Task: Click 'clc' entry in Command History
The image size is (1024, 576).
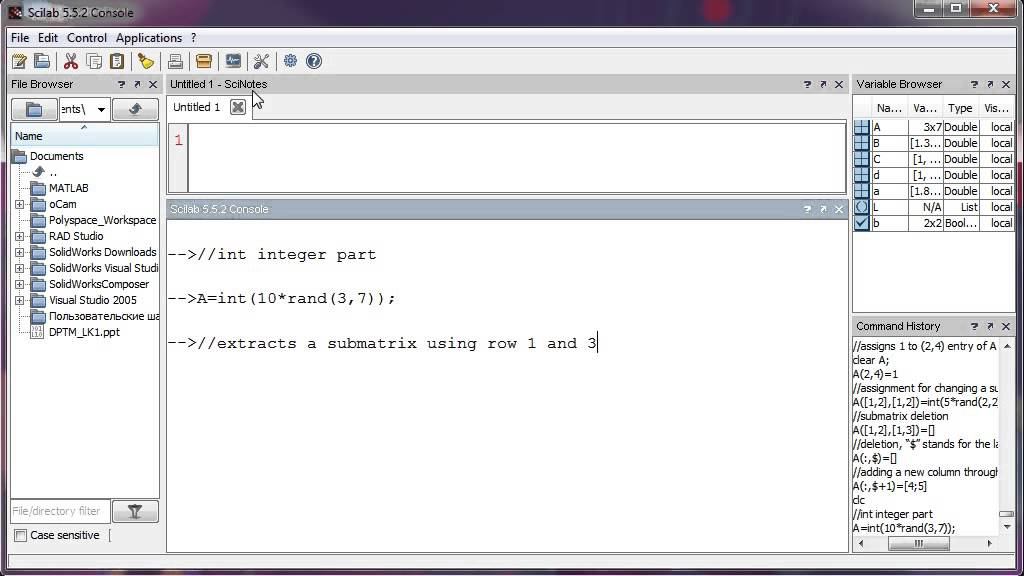Action: pos(859,500)
